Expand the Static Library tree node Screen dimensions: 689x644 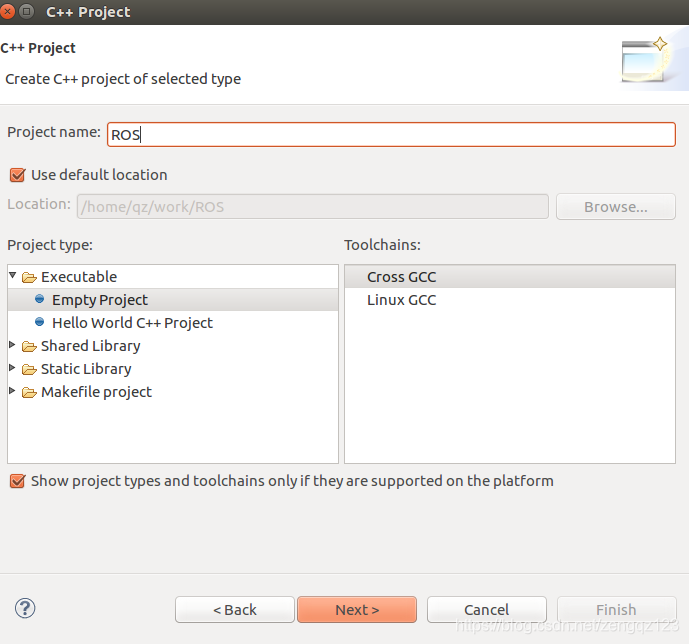tap(12, 368)
